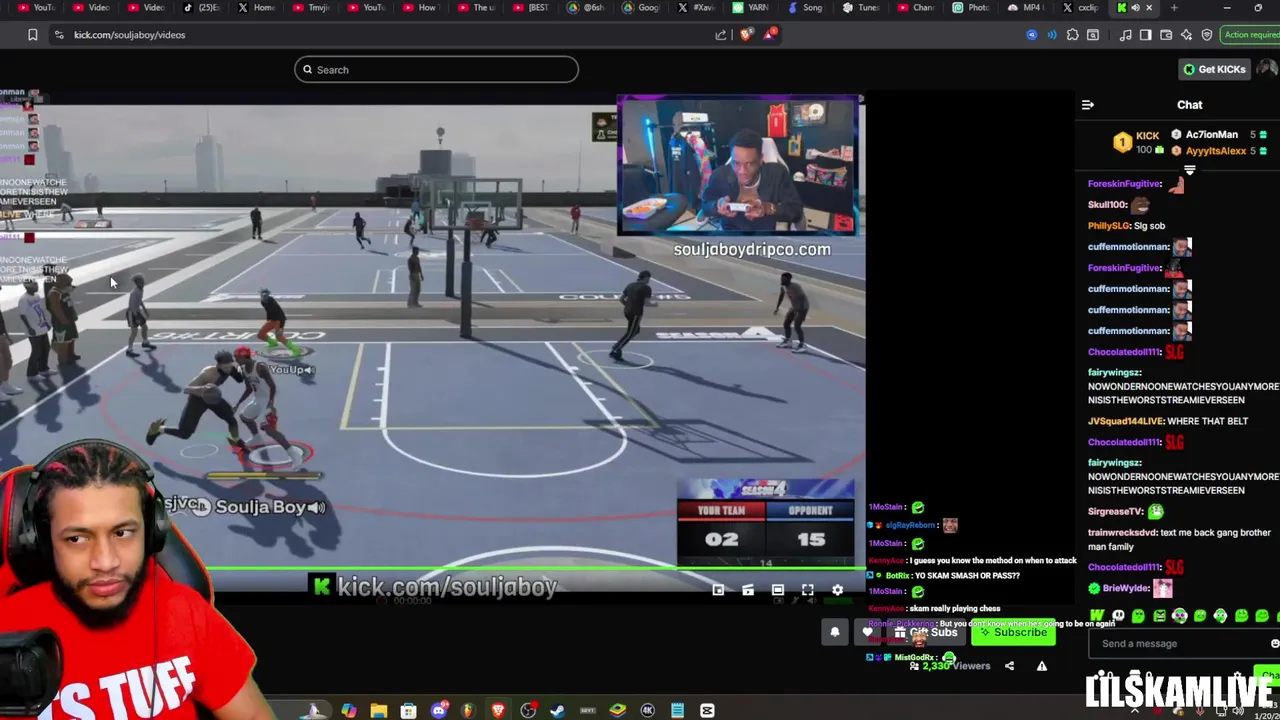
Task: Report the stream with warning triangle icon
Action: click(1042, 666)
